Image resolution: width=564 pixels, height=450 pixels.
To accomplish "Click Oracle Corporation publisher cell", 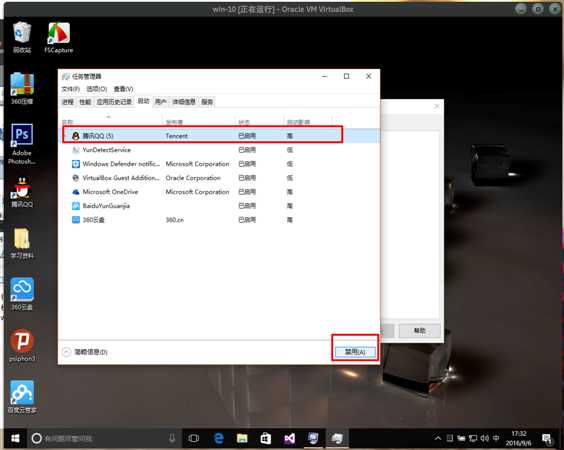I will [193, 178].
